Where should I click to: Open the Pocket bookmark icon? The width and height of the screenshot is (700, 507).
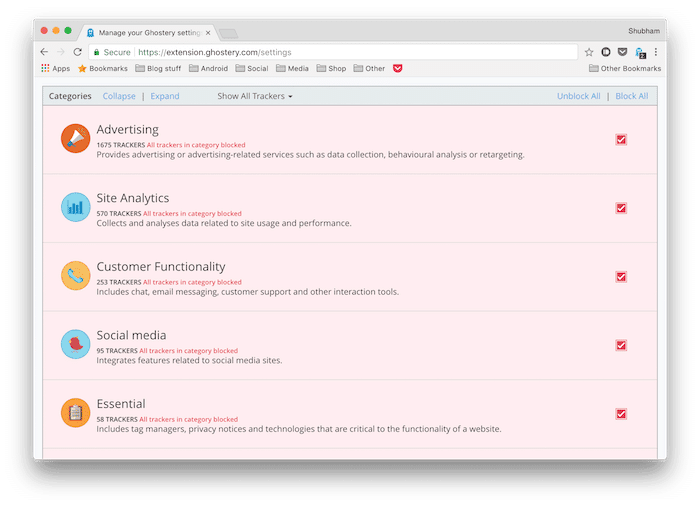coord(397,69)
